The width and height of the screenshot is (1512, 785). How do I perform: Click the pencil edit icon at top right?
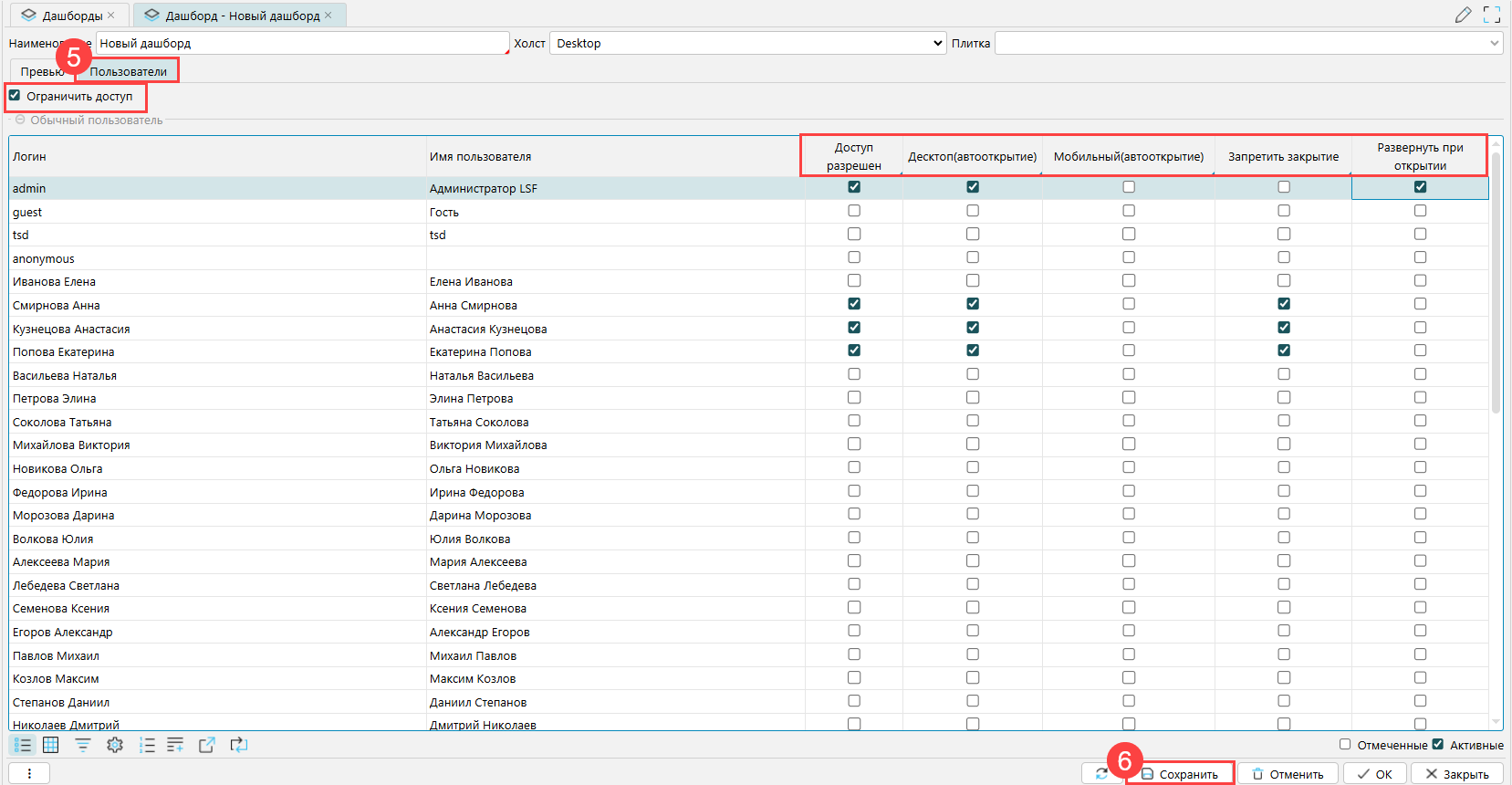(x=1464, y=15)
